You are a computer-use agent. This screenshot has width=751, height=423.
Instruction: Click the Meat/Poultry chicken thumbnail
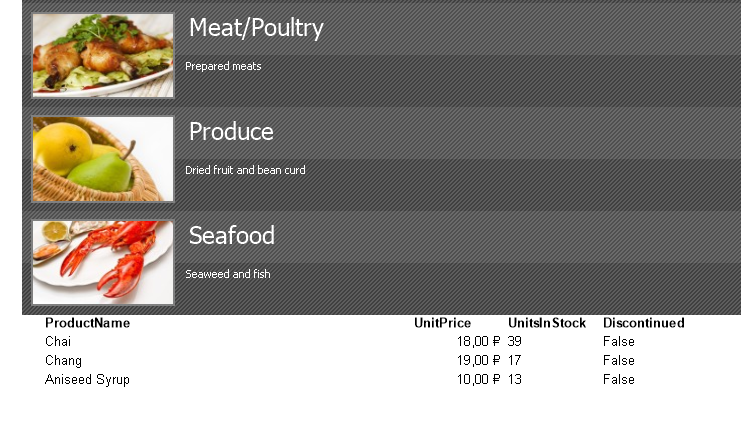tap(103, 56)
